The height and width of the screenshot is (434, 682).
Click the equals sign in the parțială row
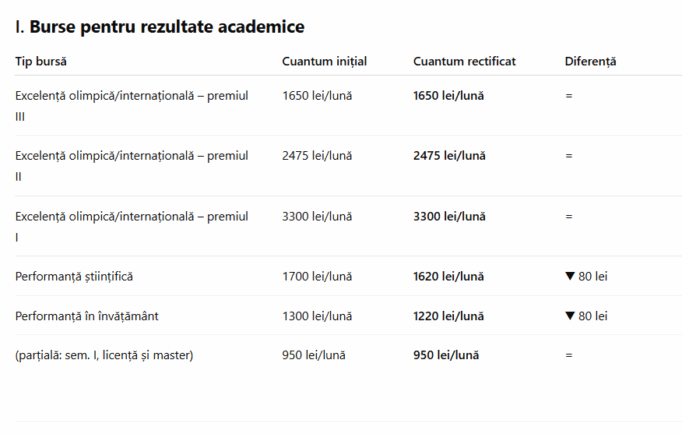[569, 356]
